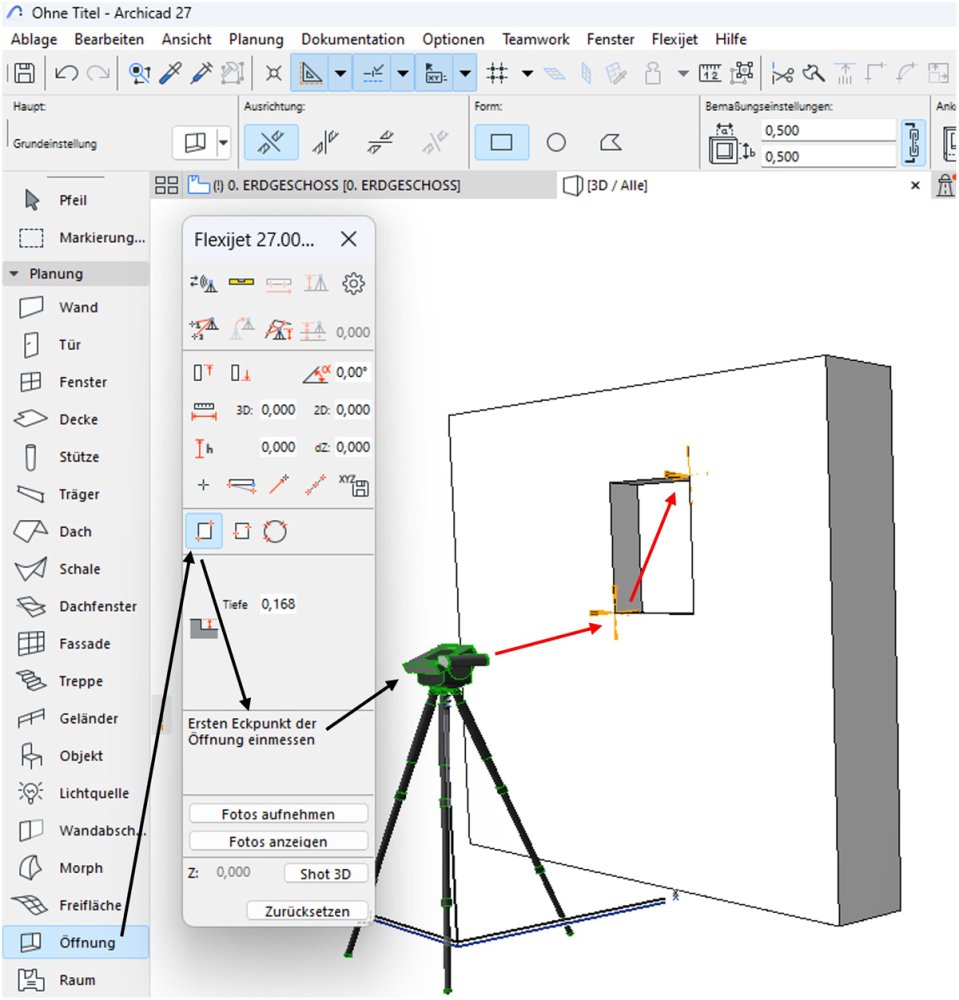The image size is (959, 1000).
Task: Close the Flexijet palette
Action: (x=349, y=239)
